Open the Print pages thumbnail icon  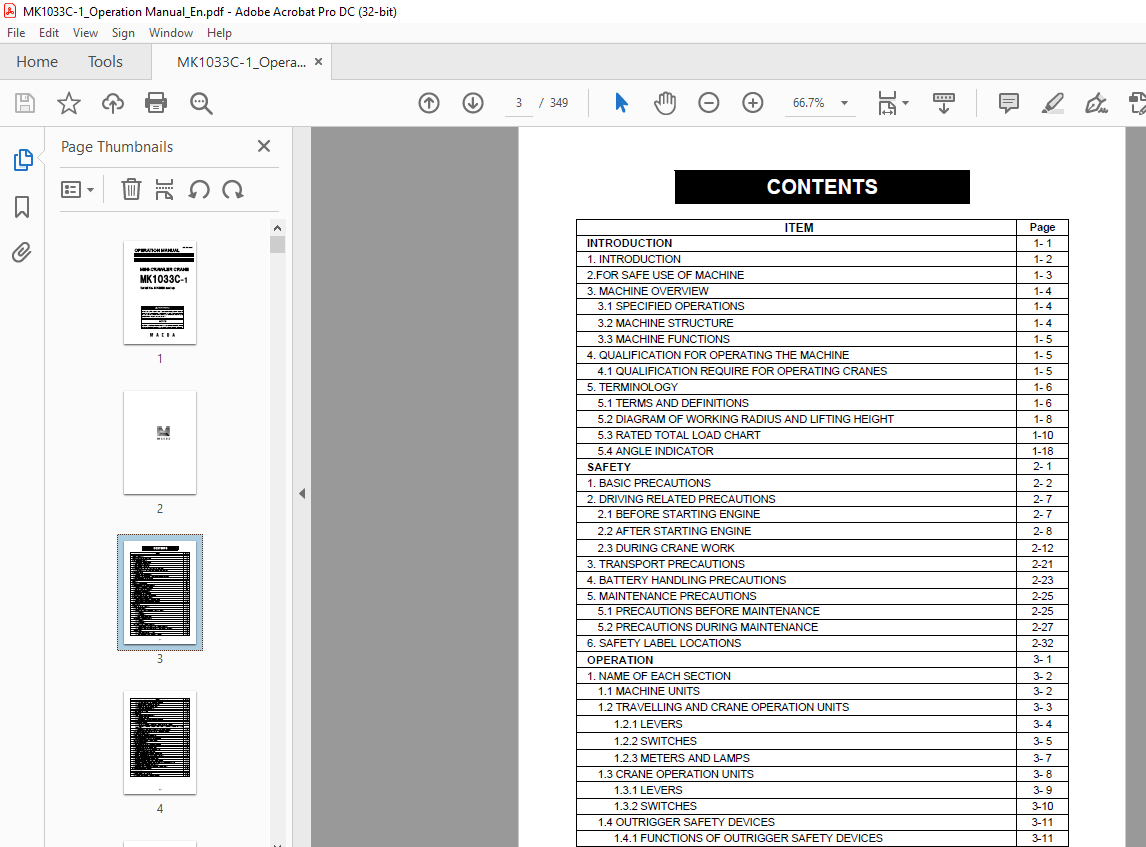click(x=164, y=190)
